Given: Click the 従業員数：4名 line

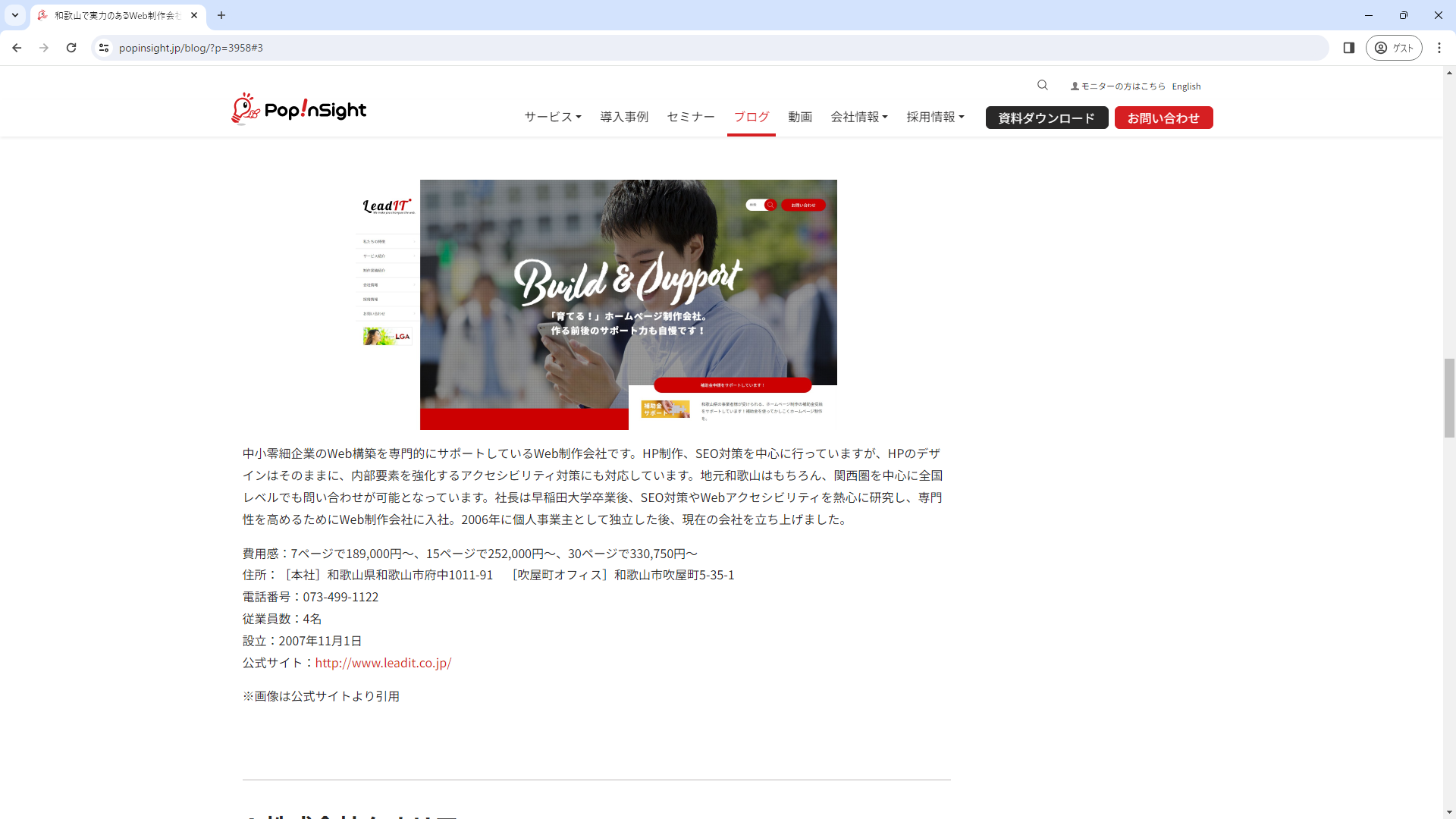Looking at the screenshot, I should pyautogui.click(x=282, y=619).
